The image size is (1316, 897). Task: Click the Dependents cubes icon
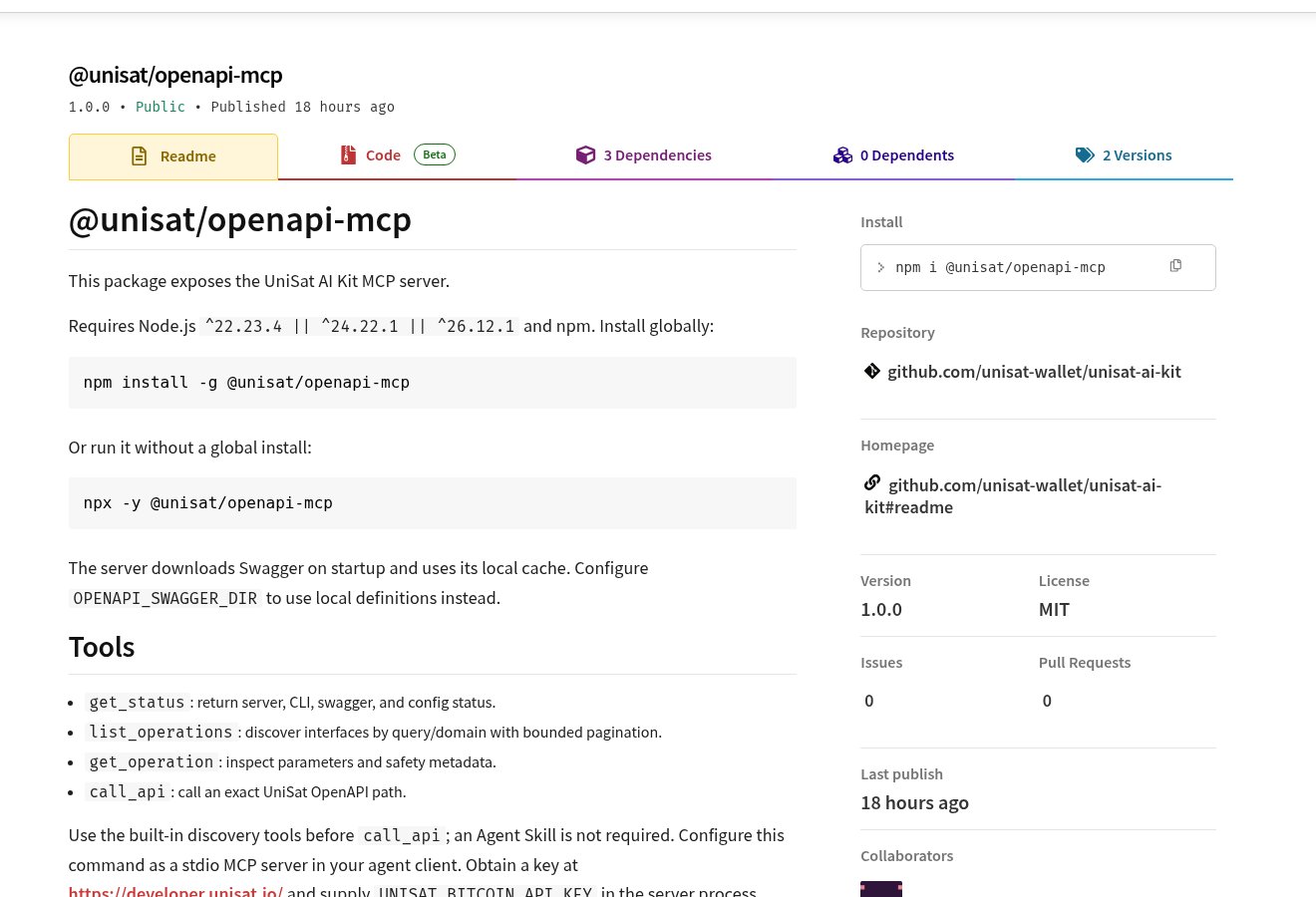842,154
